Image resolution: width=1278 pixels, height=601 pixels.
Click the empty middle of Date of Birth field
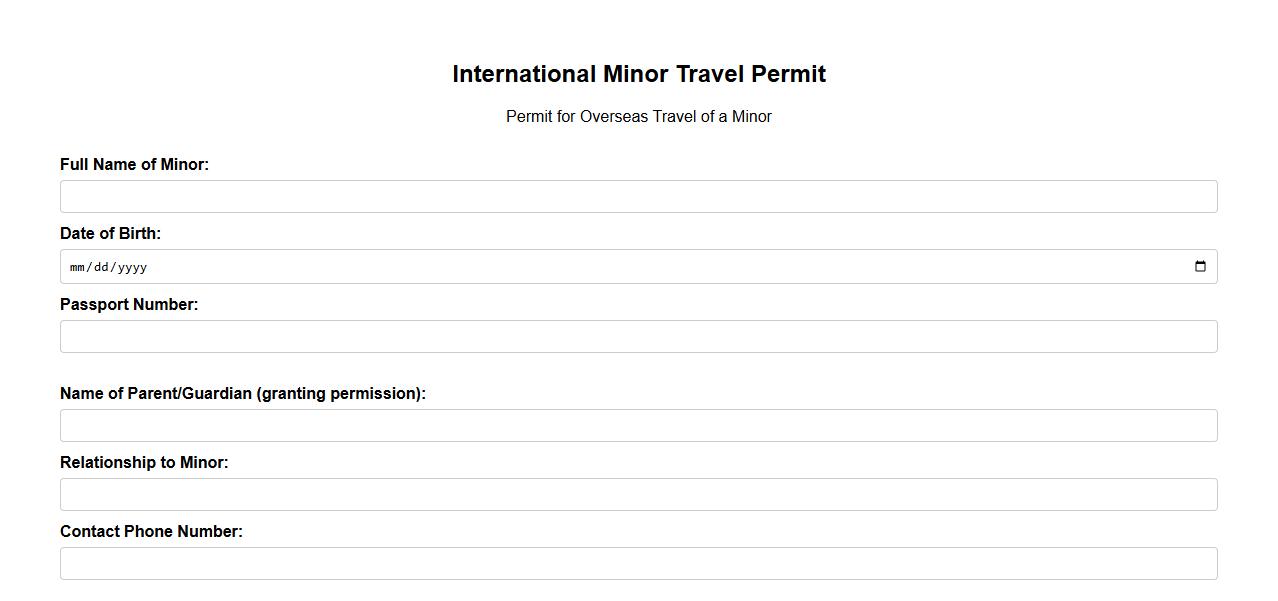pyautogui.click(x=640, y=267)
